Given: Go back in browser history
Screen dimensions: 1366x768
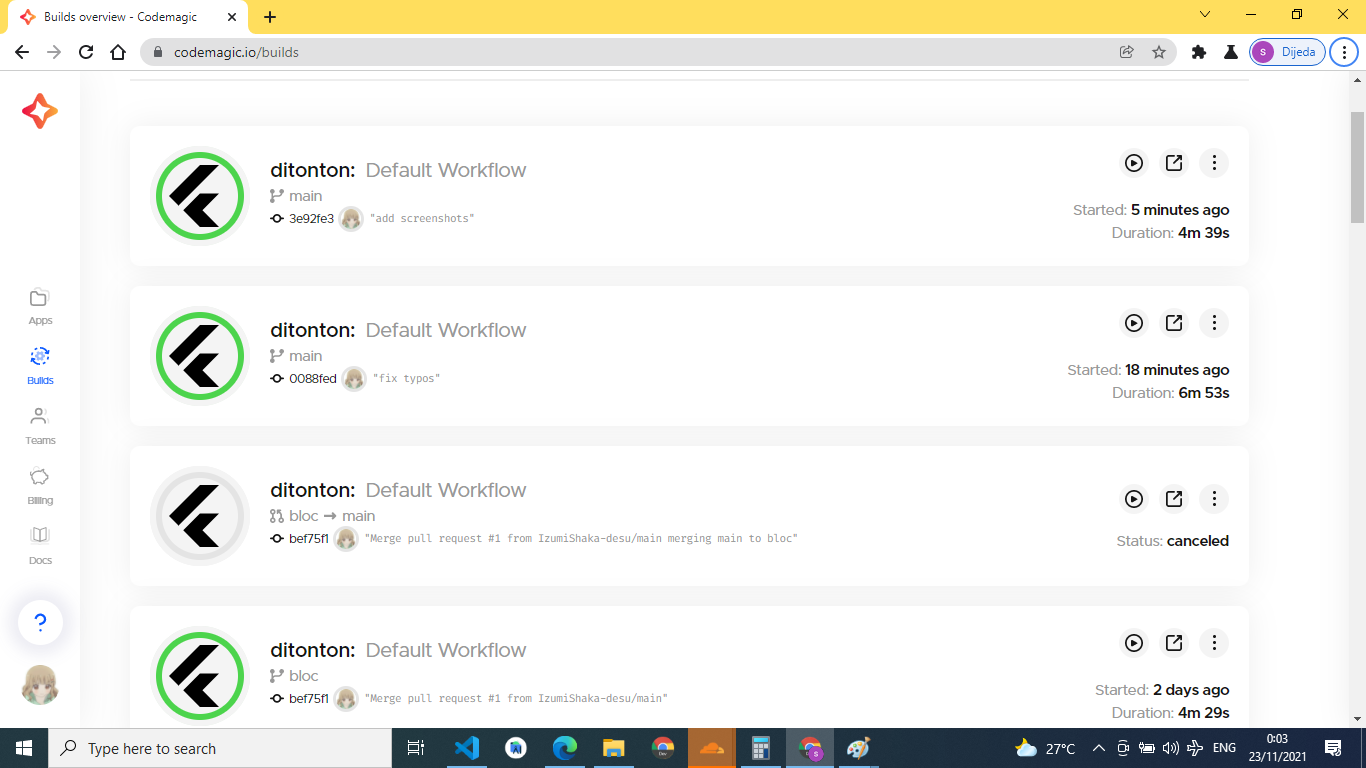Looking at the screenshot, I should pos(22,52).
